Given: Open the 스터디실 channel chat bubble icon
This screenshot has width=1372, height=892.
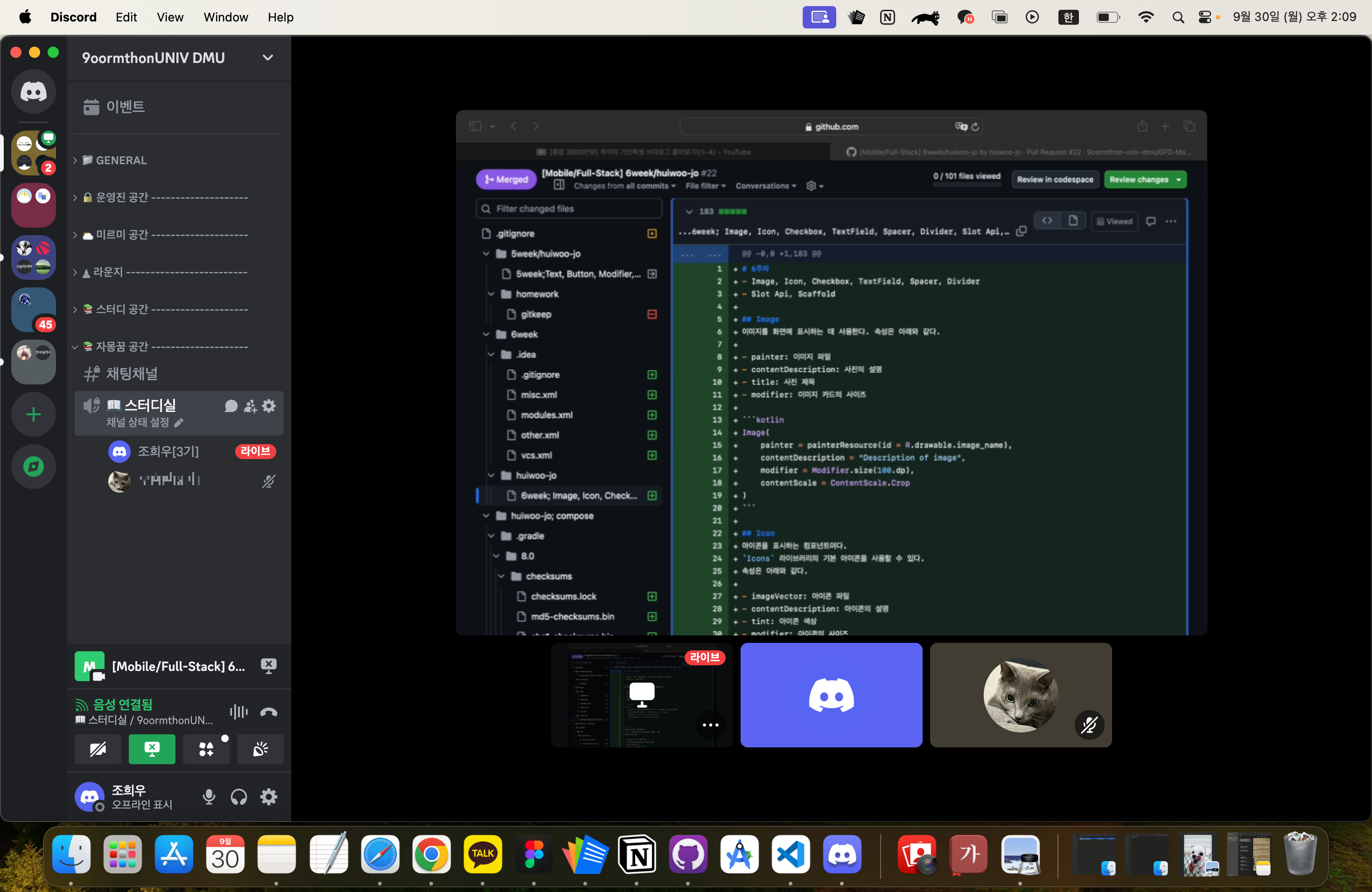Looking at the screenshot, I should click(x=231, y=406).
